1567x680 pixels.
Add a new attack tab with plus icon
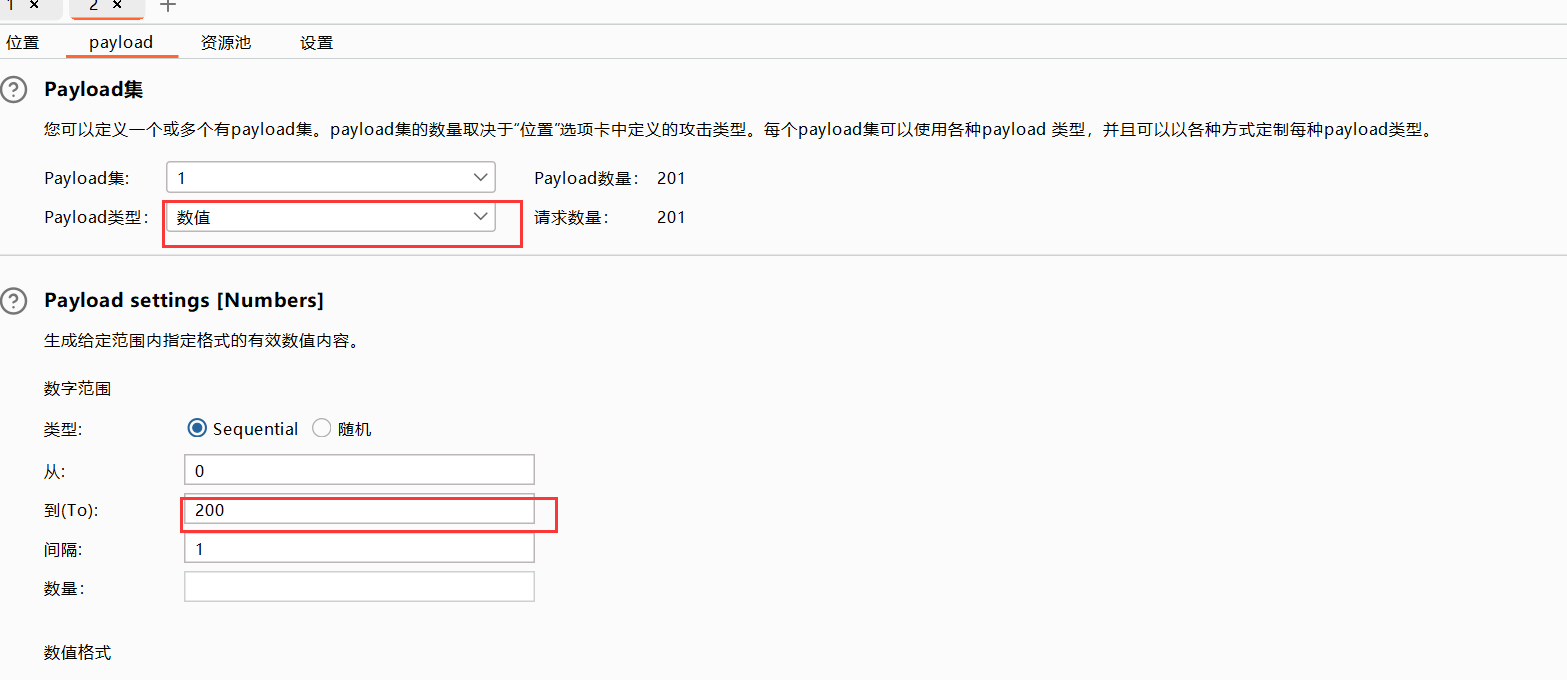[168, 5]
